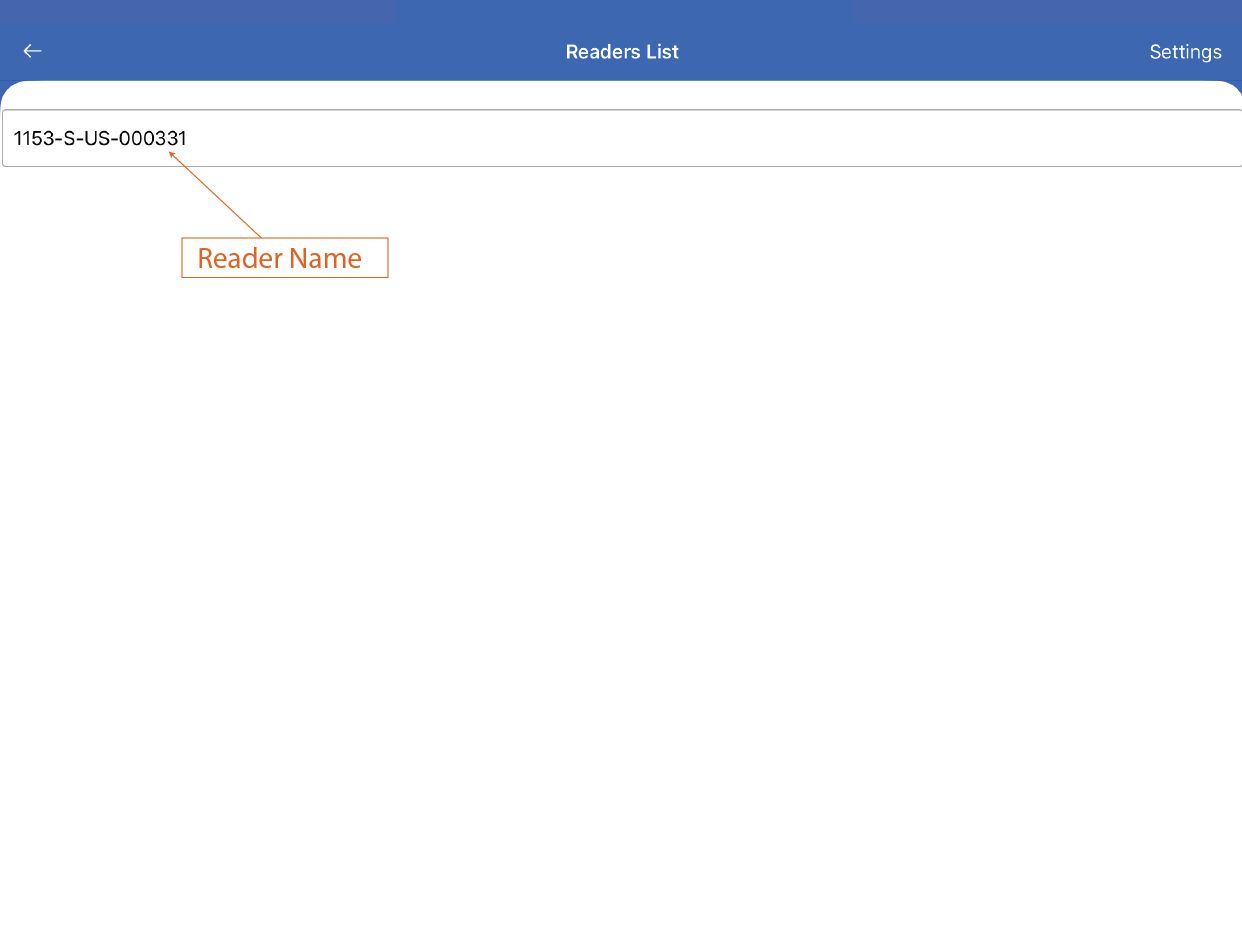Click the Readers List title
Viewport: 1242px width, 934px height.
(x=621, y=52)
